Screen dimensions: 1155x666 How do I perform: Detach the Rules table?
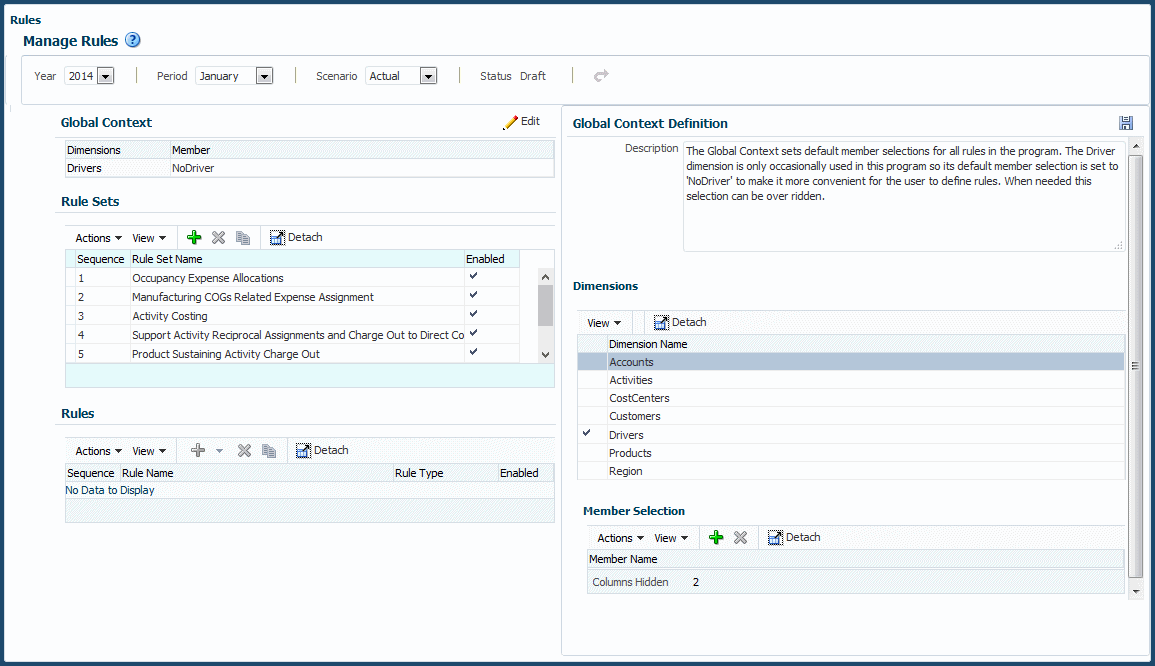(322, 450)
